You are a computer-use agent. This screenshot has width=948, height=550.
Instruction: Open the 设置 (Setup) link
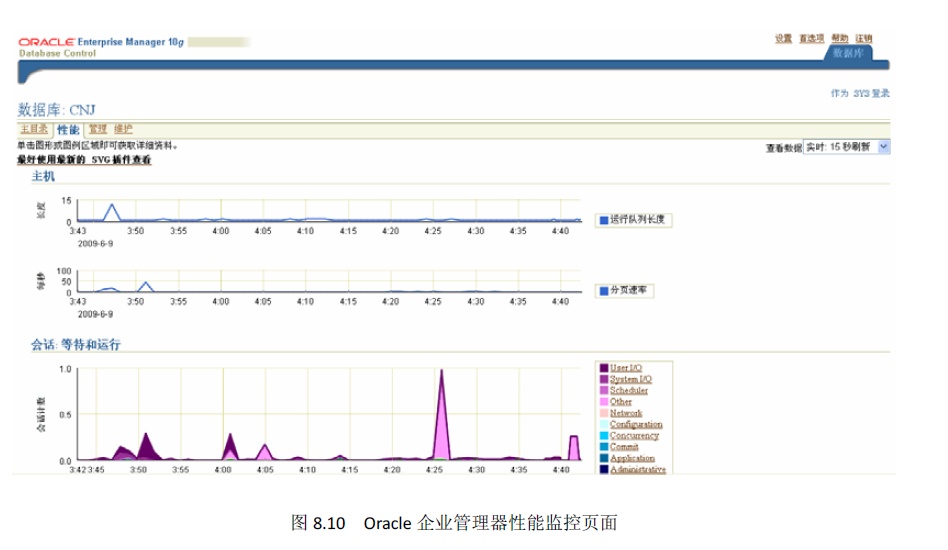click(x=783, y=39)
